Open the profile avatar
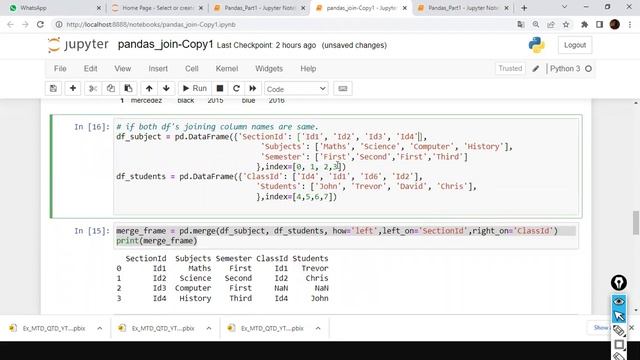640x360 pixels. [x=615, y=24]
